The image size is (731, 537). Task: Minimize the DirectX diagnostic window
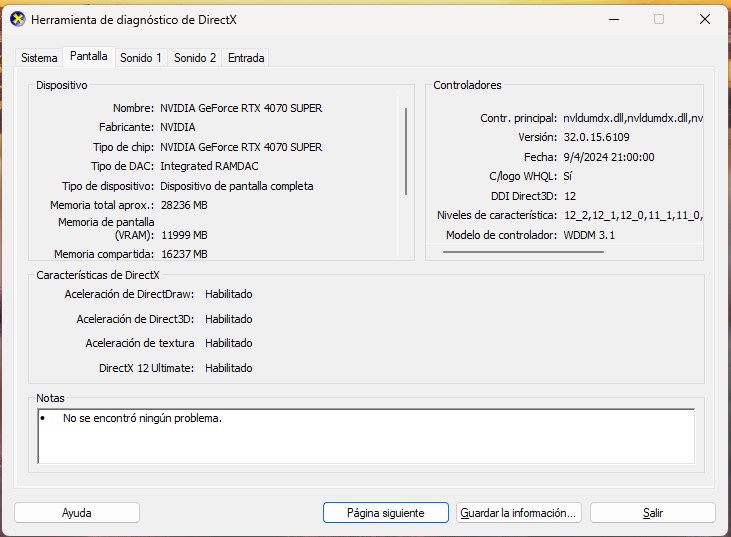(x=614, y=20)
